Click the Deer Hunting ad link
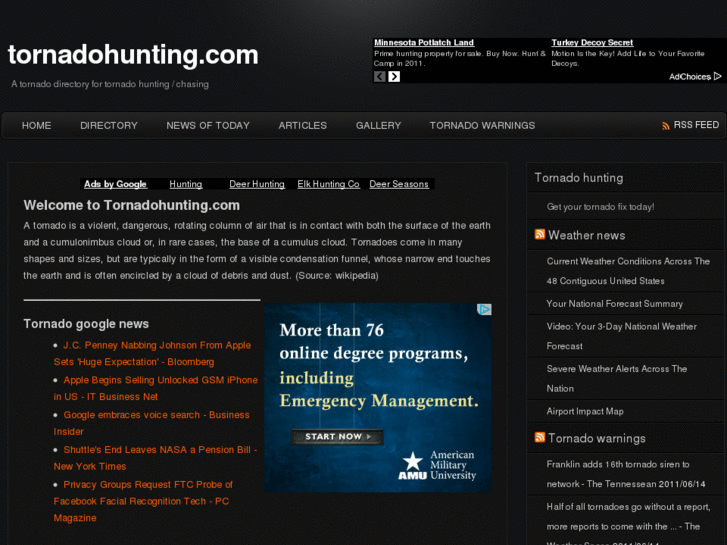Image resolution: width=727 pixels, height=545 pixels. pos(257,184)
